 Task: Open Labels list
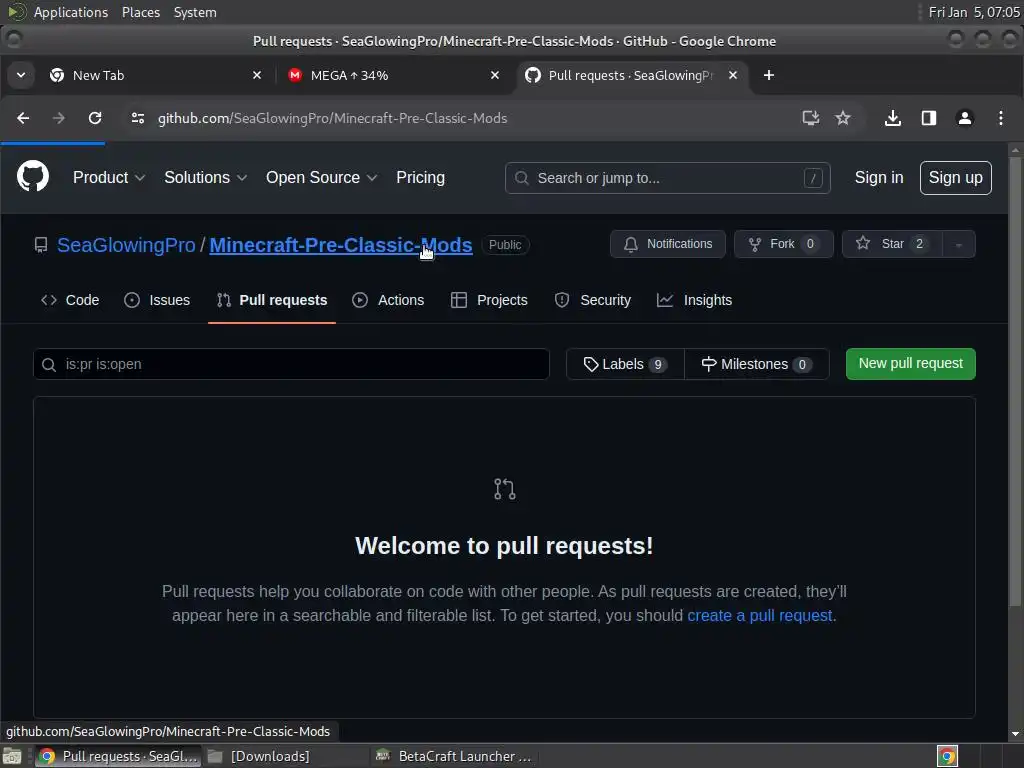[625, 364]
